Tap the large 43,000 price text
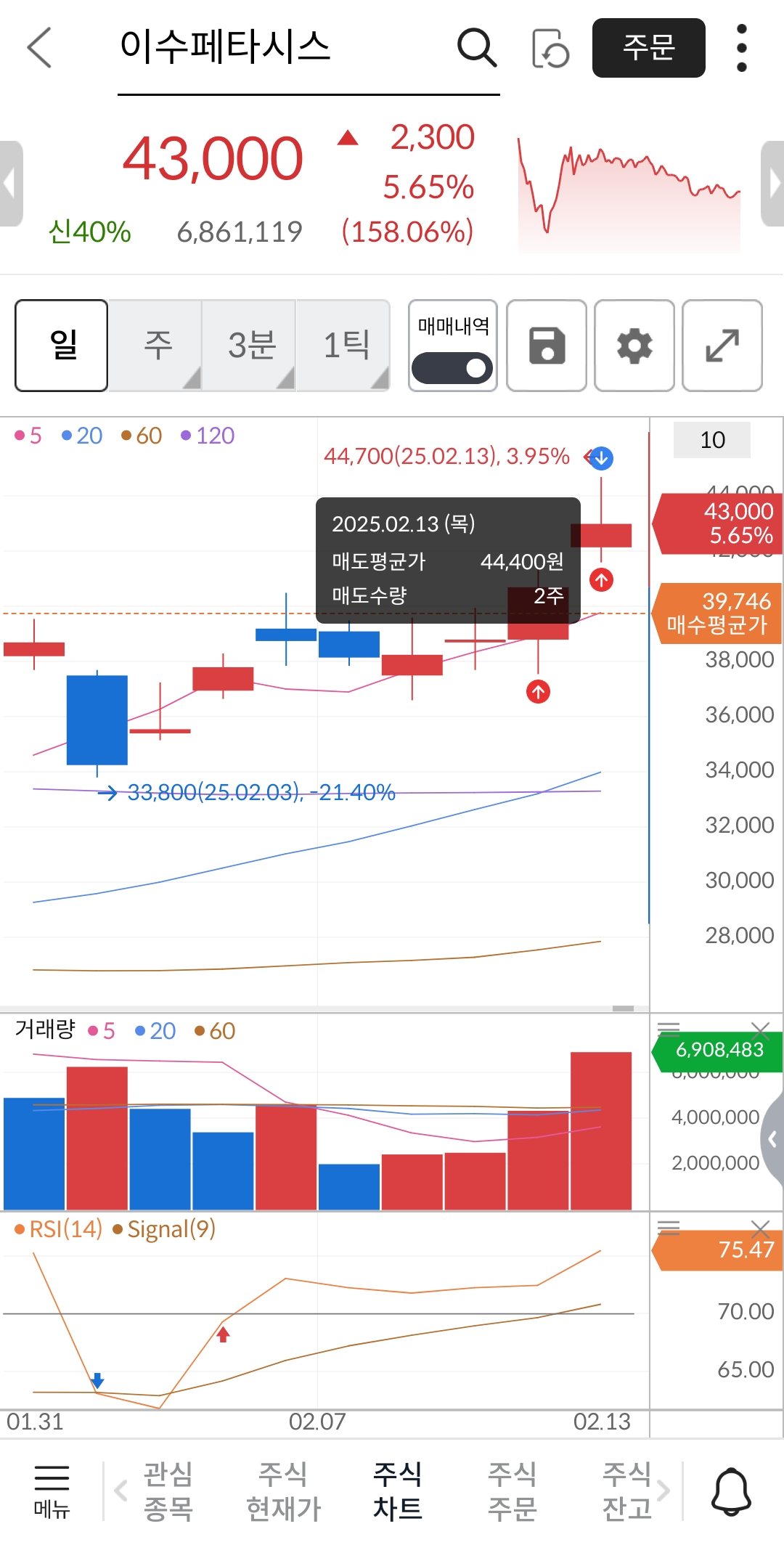The image size is (784, 1545). (213, 158)
